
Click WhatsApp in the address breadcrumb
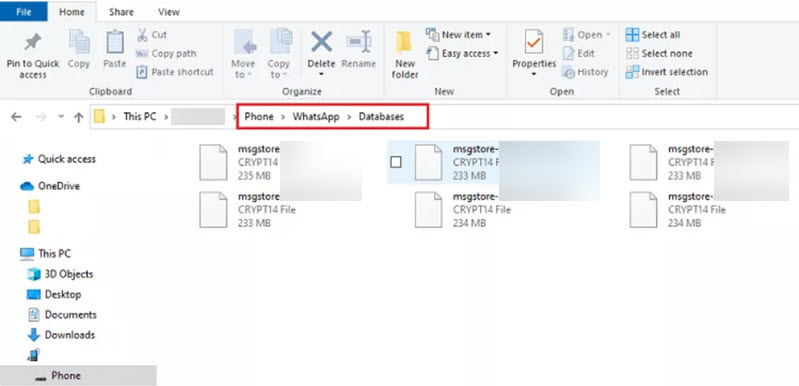tap(316, 117)
